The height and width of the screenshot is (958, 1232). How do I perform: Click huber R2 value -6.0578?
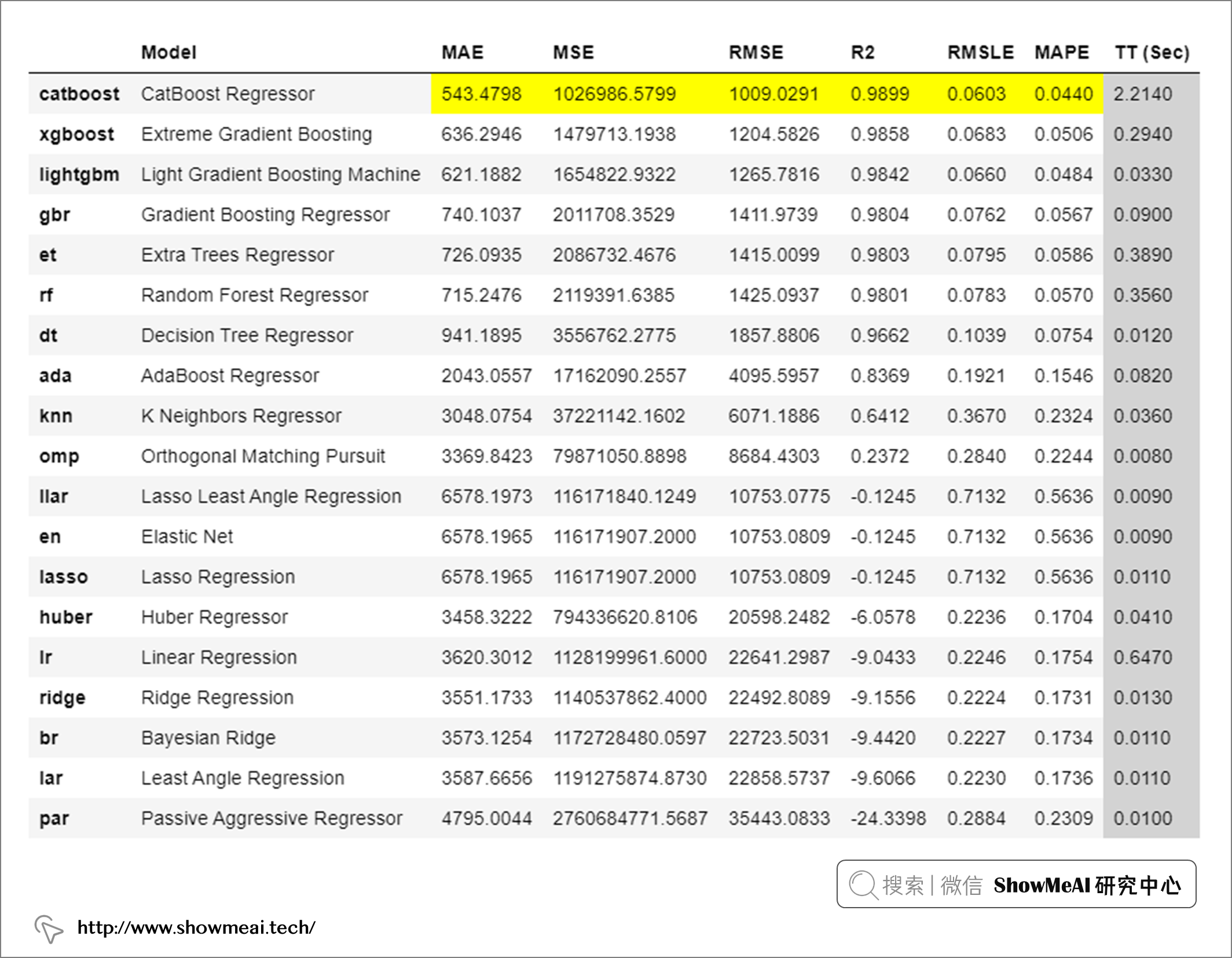click(883, 617)
